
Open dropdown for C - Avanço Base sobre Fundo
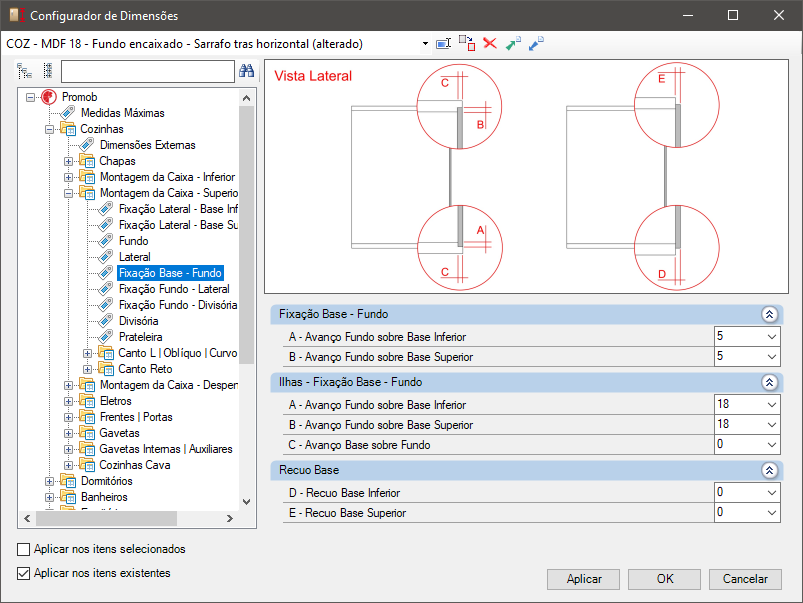771,445
